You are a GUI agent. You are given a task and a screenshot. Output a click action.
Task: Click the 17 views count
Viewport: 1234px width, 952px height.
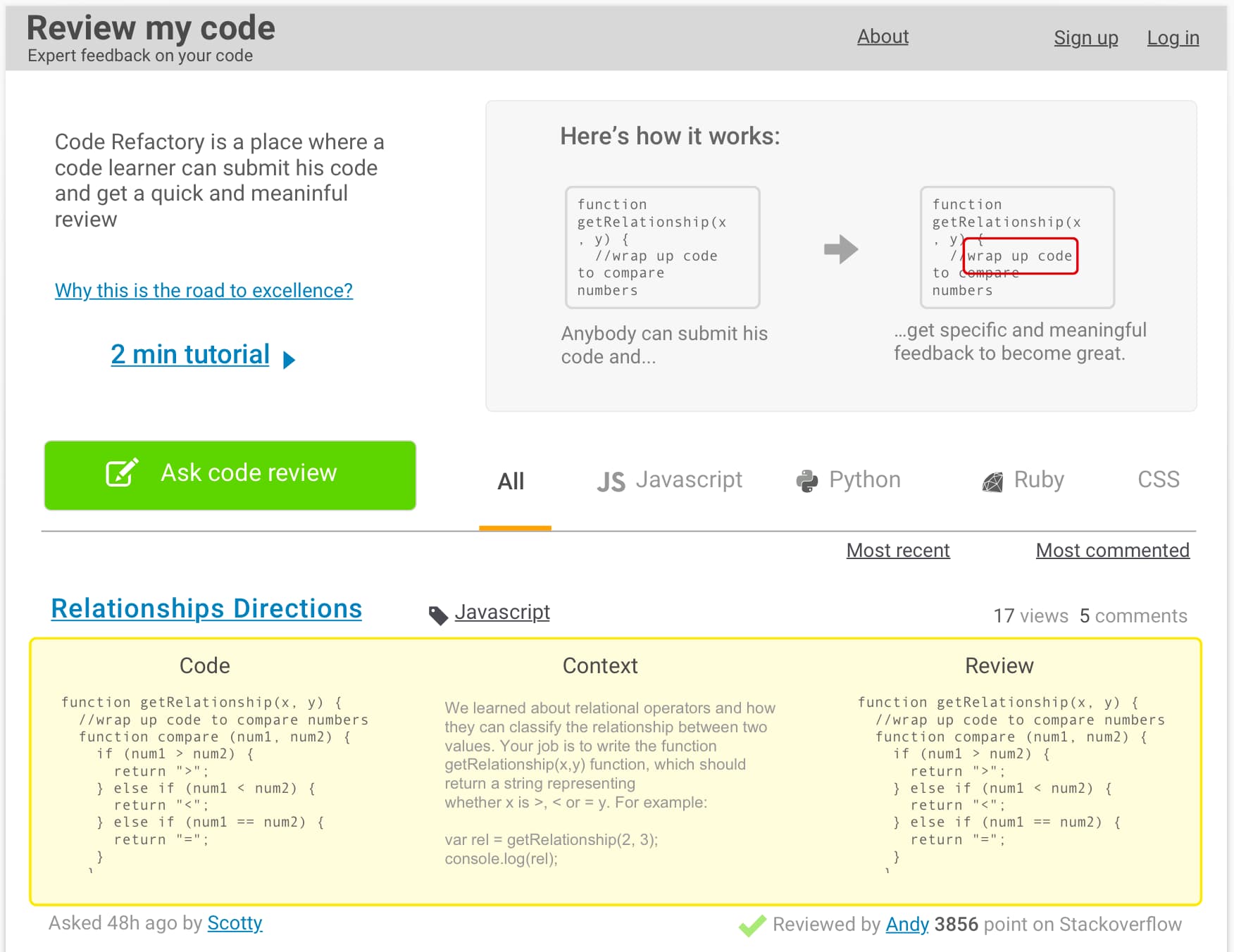1030,616
